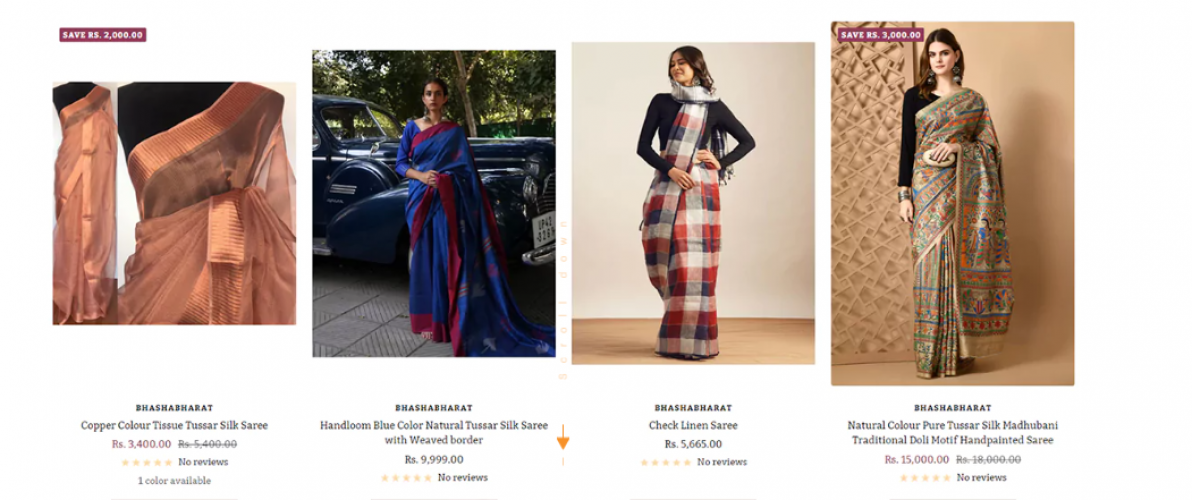
Task: Click Bhashabharat brand above Check Linen Saree
Action: (693, 408)
